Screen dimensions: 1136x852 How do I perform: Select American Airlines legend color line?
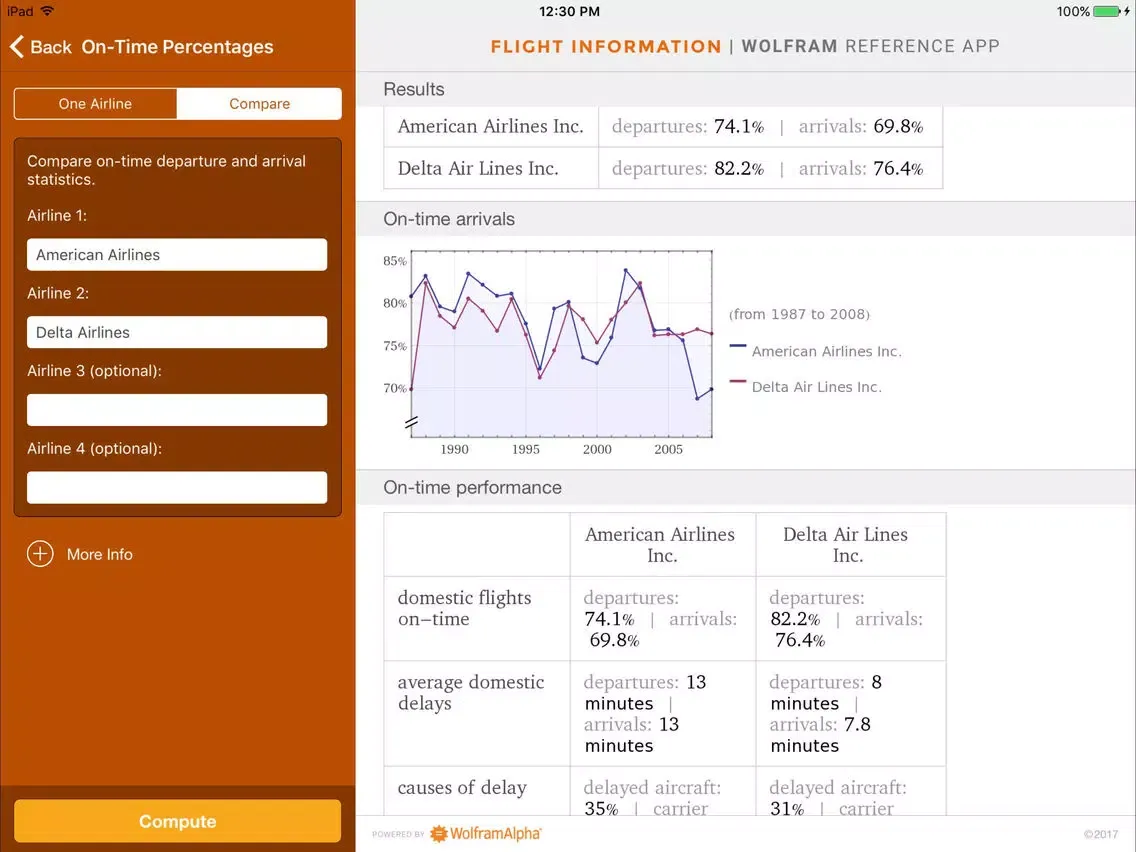[x=738, y=346]
